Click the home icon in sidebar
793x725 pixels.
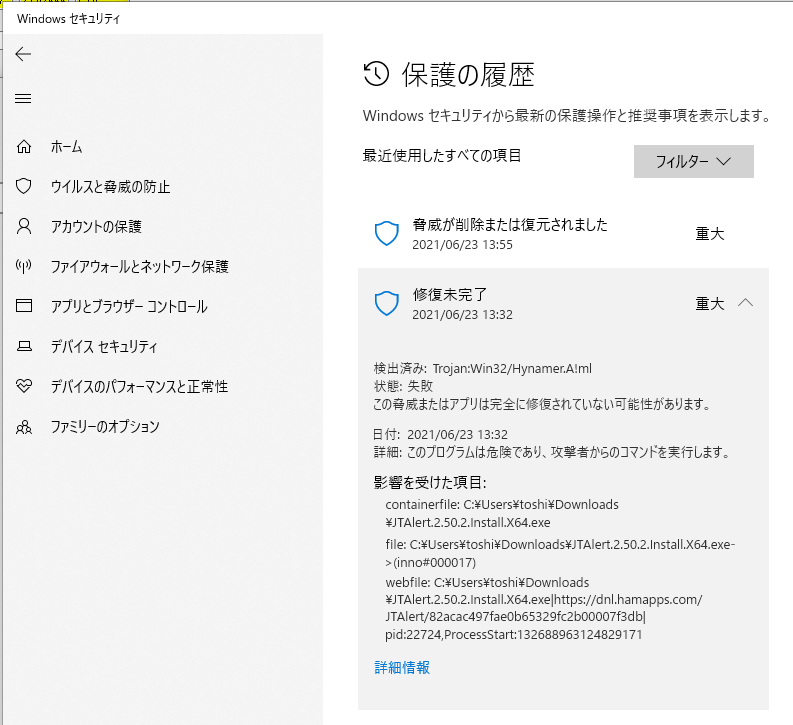(x=24, y=147)
